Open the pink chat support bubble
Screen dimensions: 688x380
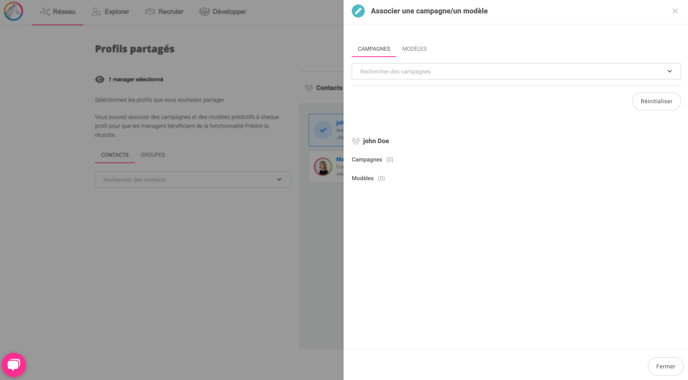tap(14, 365)
